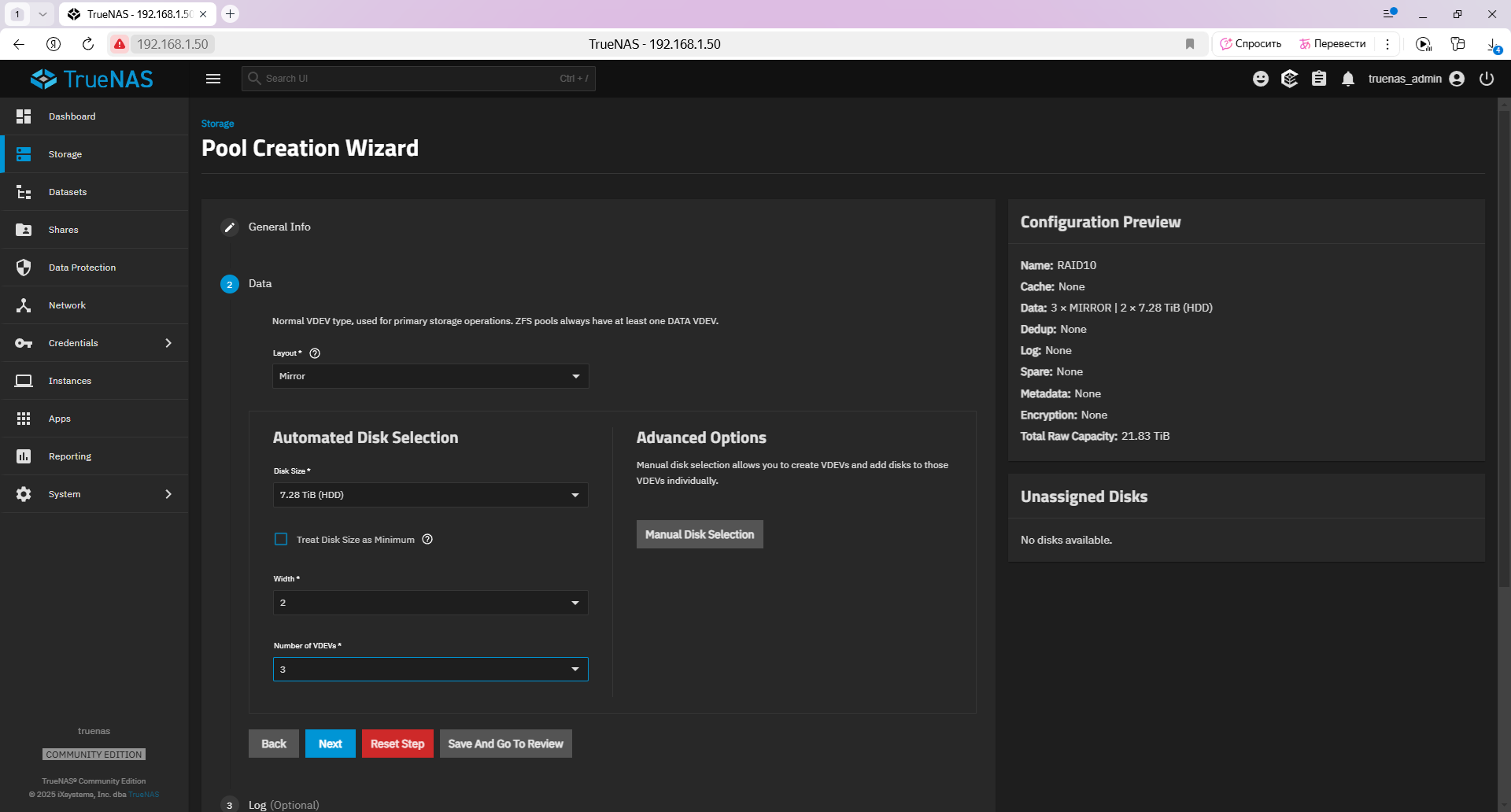Toggle the sidebar hamburger menu

click(213, 79)
